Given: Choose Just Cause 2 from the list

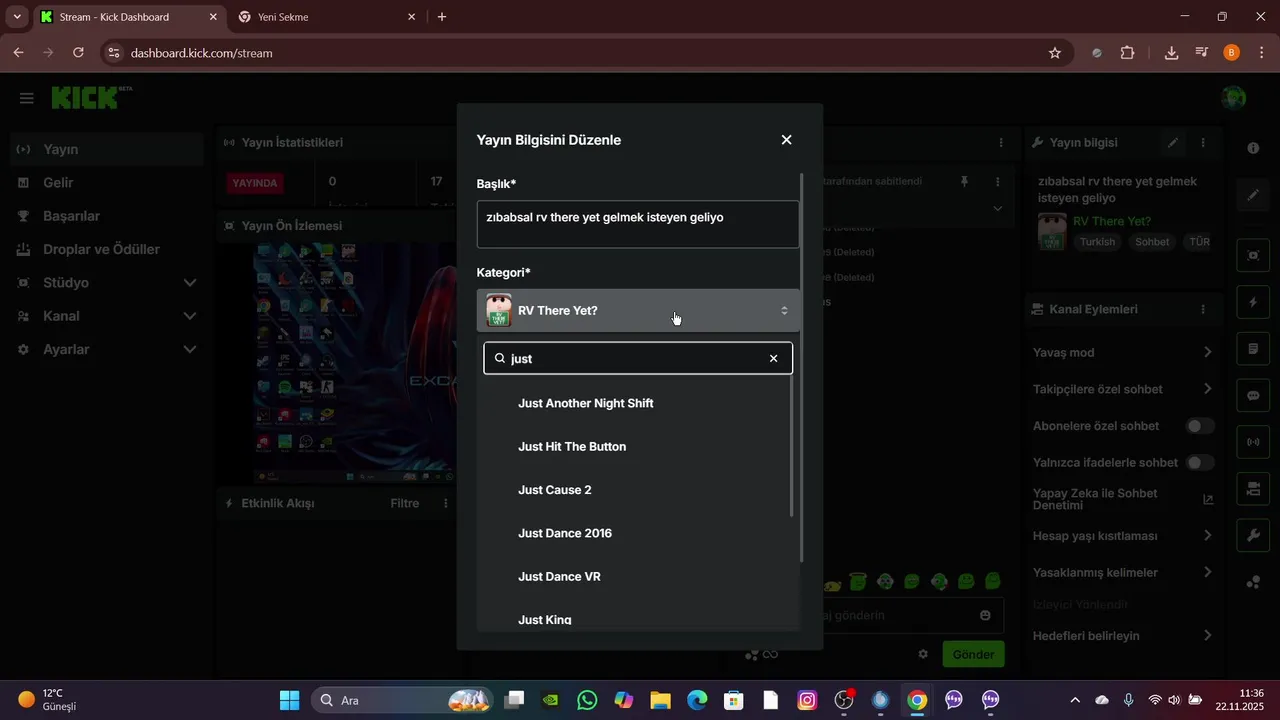Looking at the screenshot, I should [555, 490].
